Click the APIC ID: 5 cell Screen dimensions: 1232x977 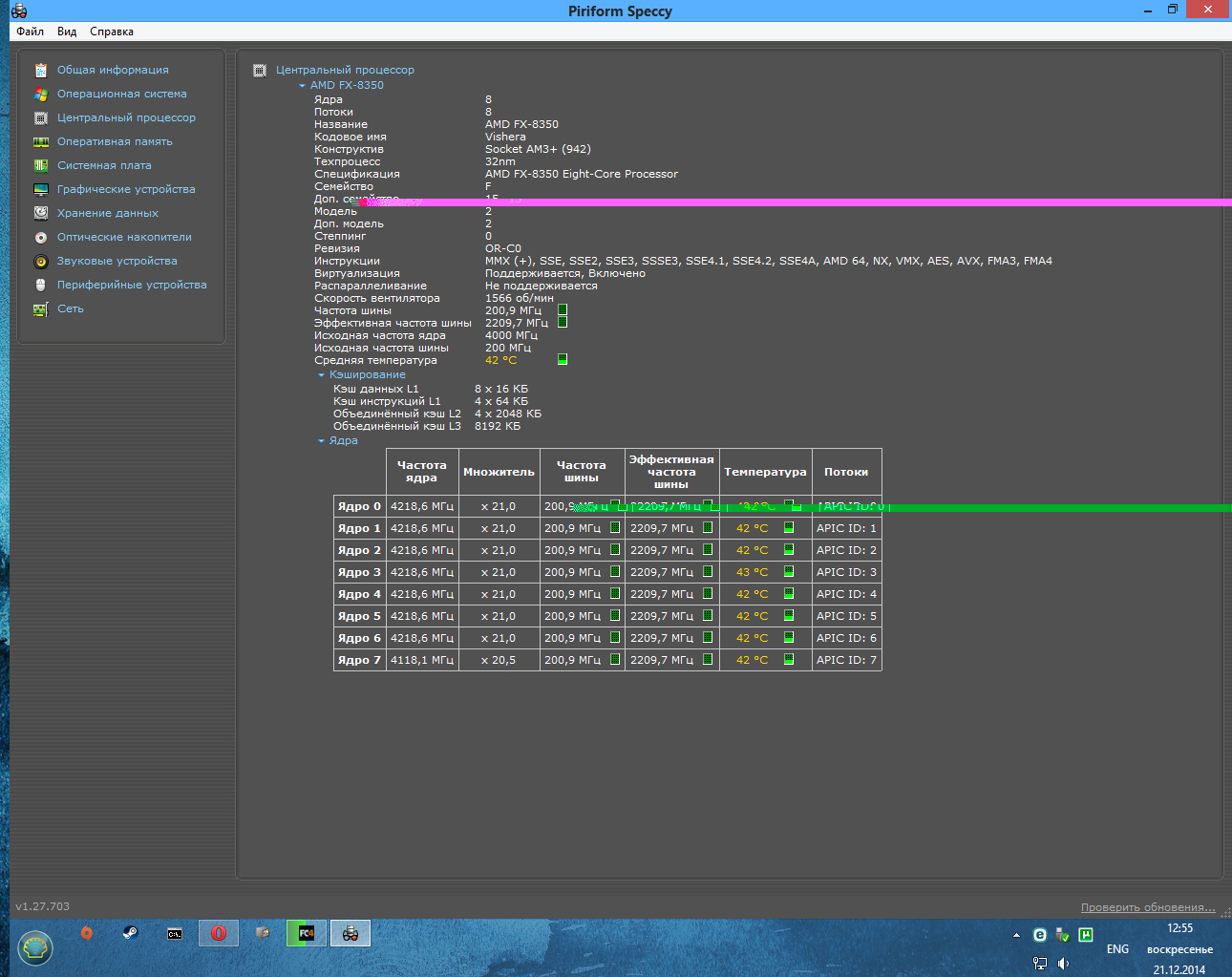pyautogui.click(x=846, y=616)
